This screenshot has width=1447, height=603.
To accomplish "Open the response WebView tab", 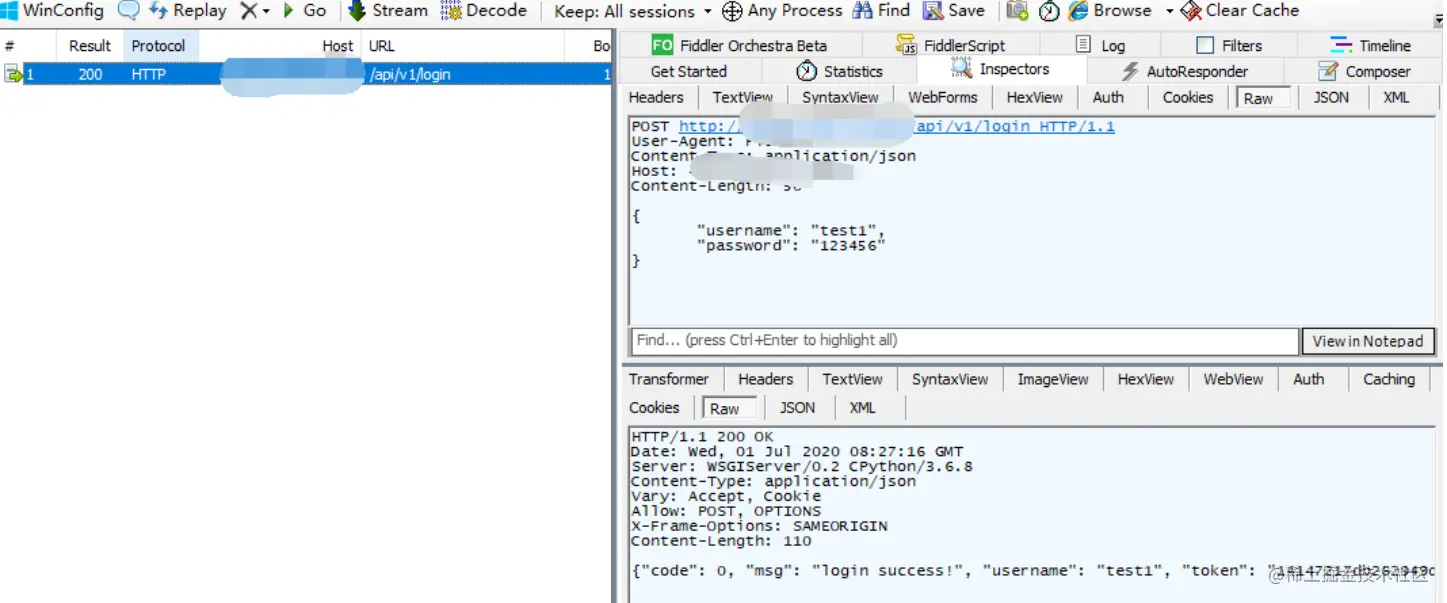I will 1233,379.
